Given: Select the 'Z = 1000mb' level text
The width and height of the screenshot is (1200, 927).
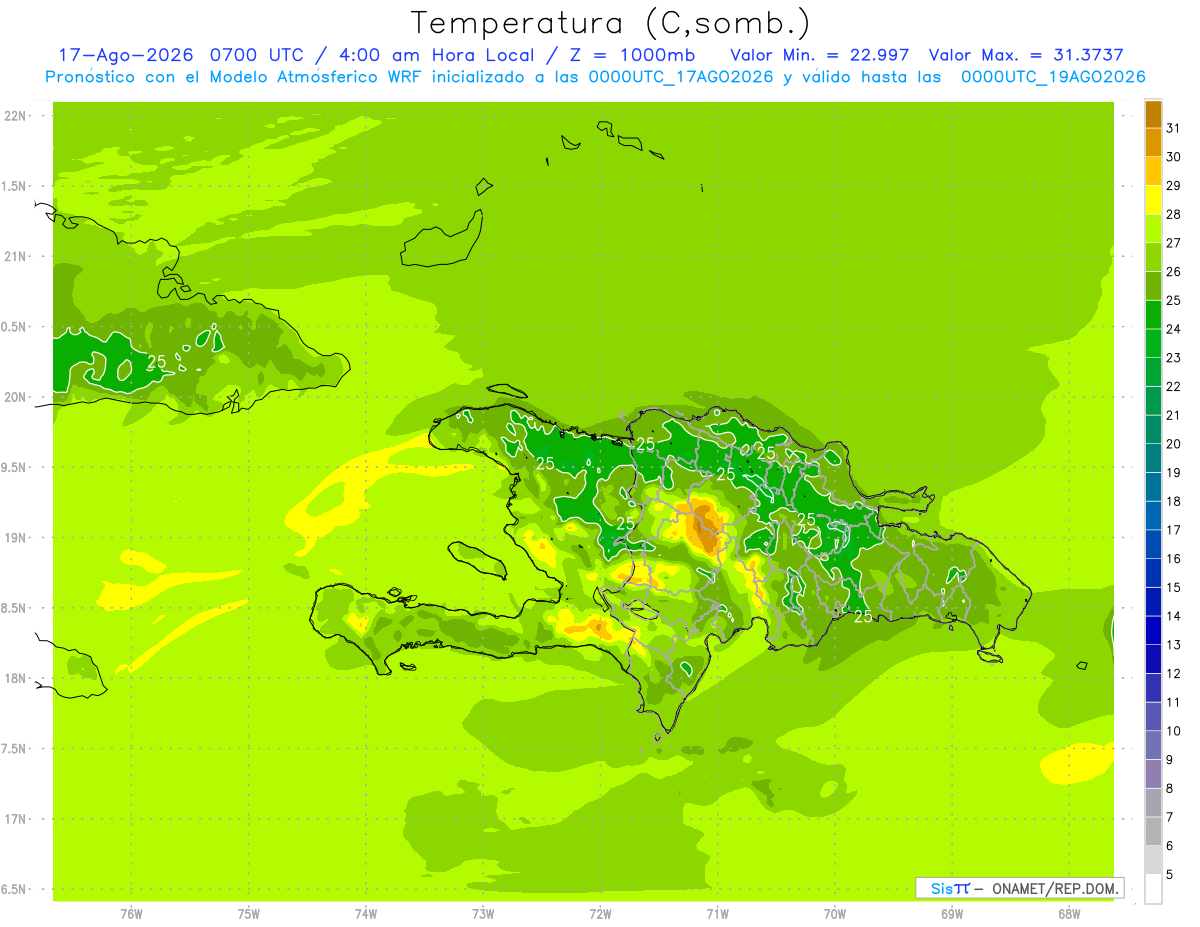Looking at the screenshot, I should point(630,54).
